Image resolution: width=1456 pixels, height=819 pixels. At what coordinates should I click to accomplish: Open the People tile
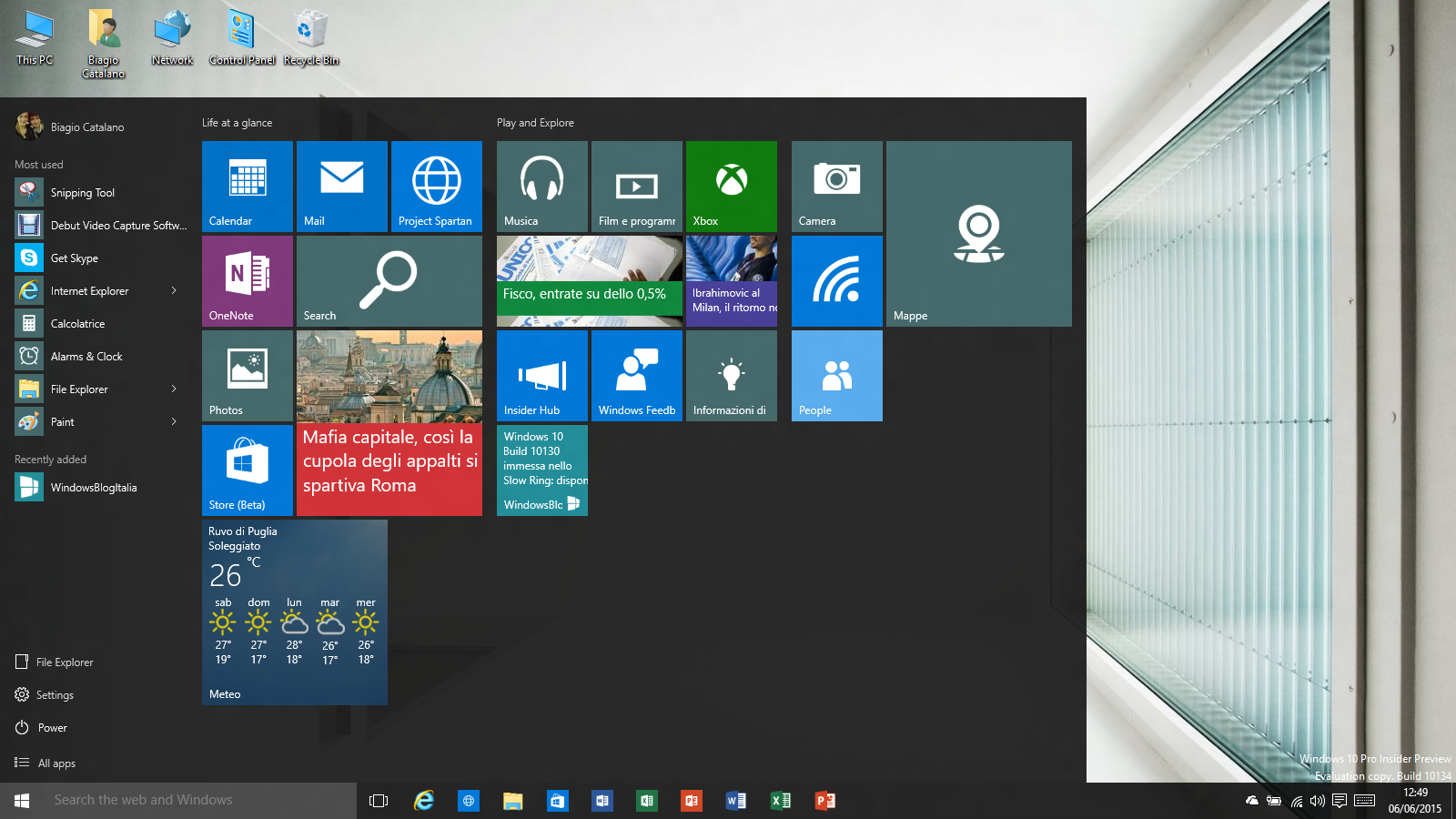837,376
